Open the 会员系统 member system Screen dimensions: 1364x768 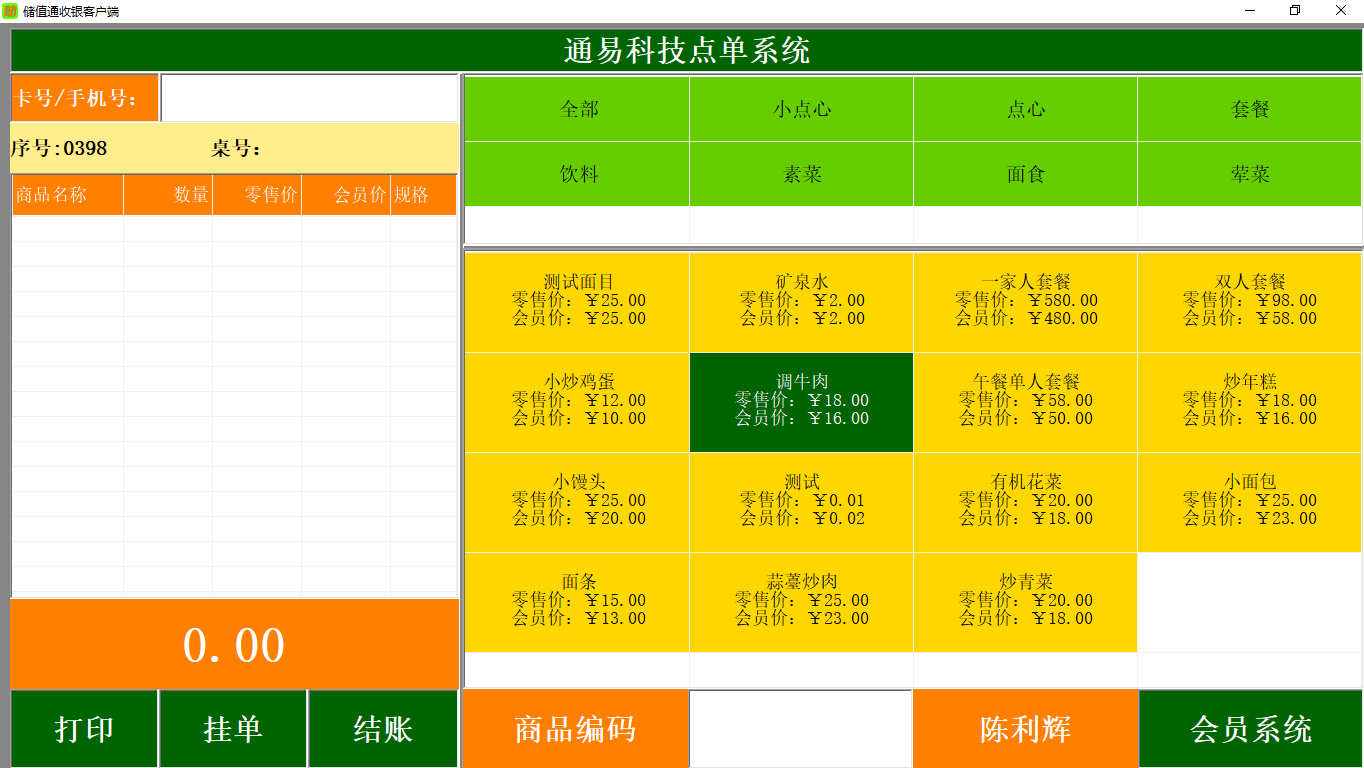coord(1251,729)
